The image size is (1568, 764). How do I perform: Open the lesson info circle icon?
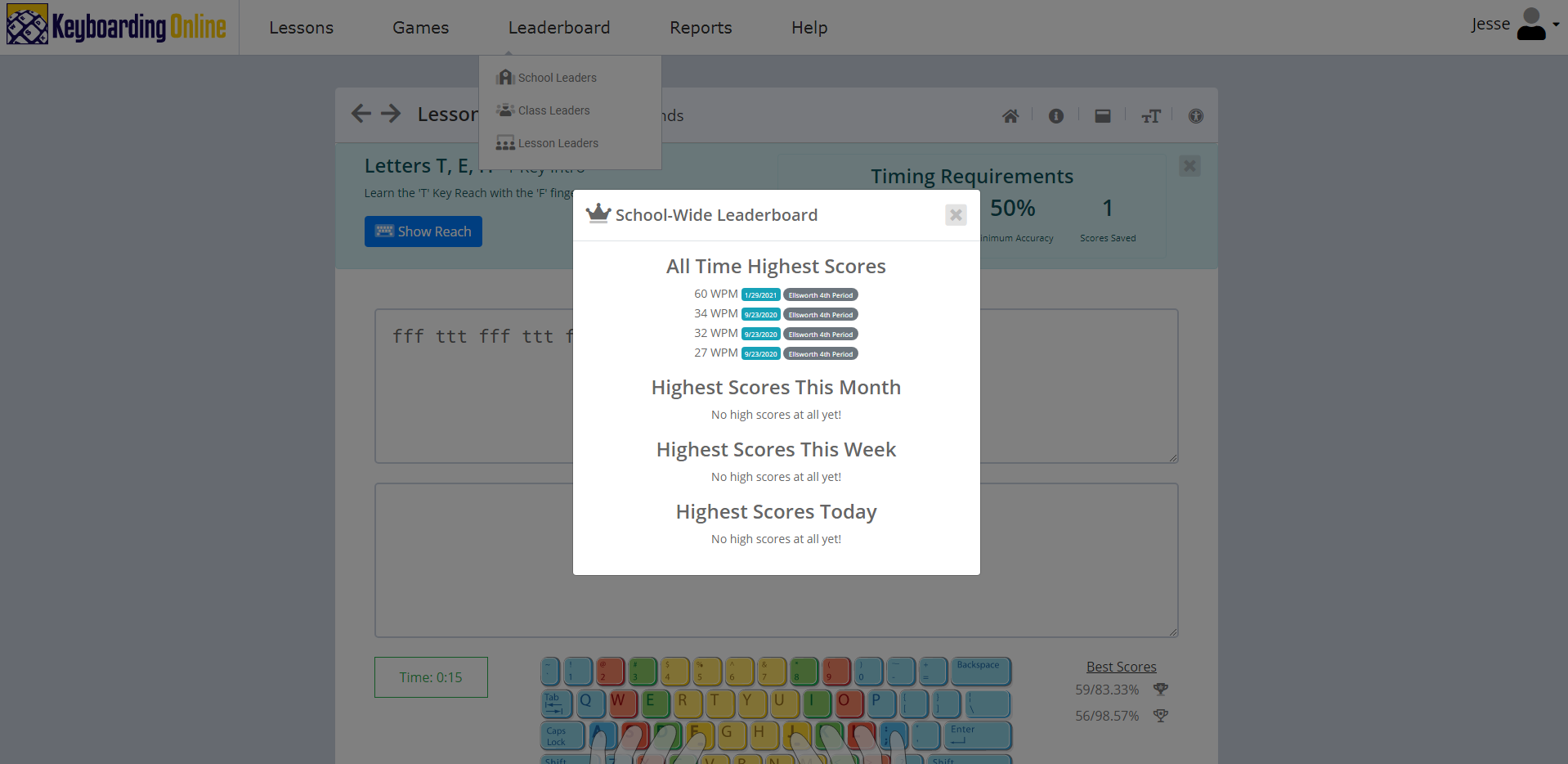[1056, 116]
